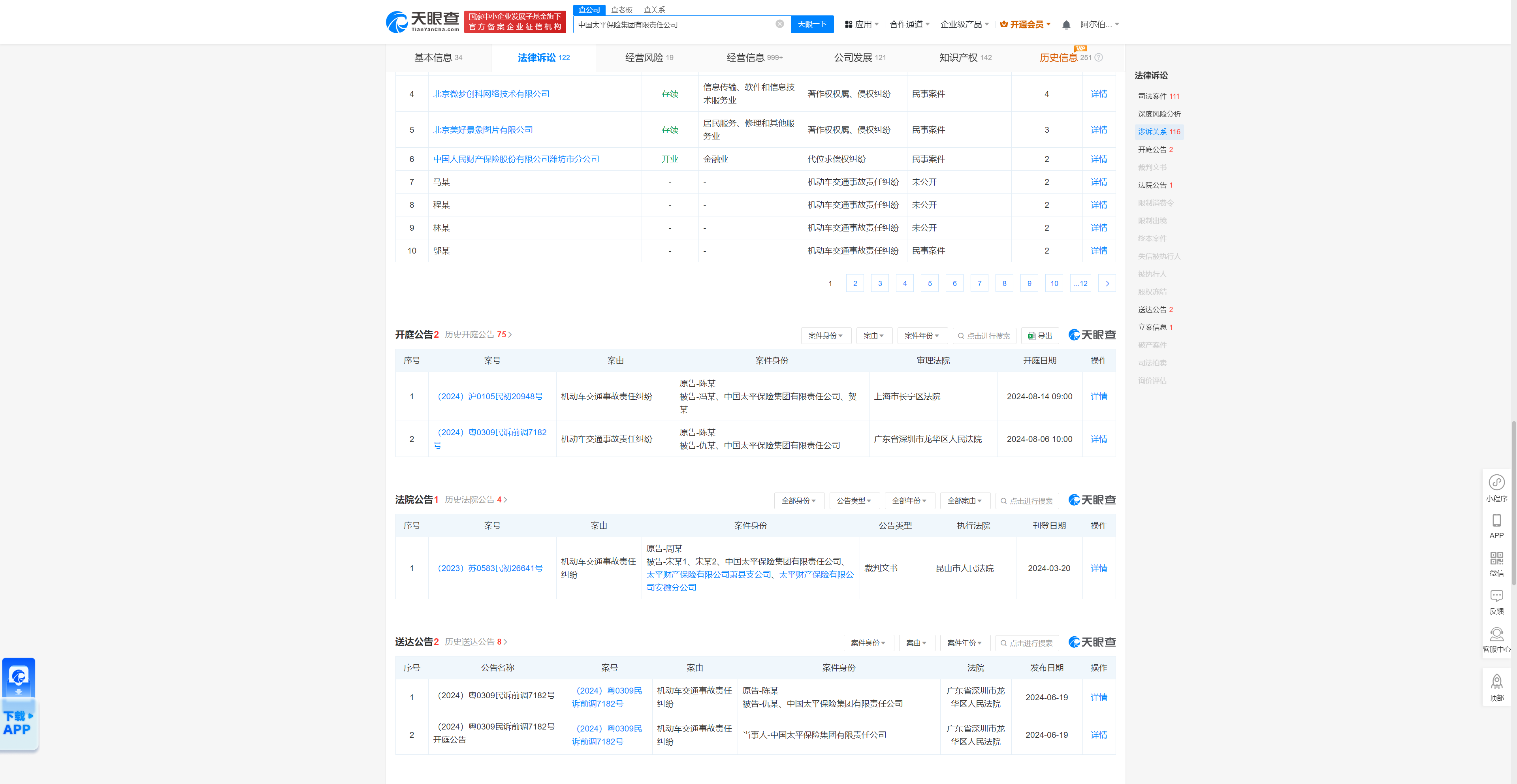Open the user account dropdown 阿尔伯...
Screen dimensions: 1517x784
pos(1099,24)
